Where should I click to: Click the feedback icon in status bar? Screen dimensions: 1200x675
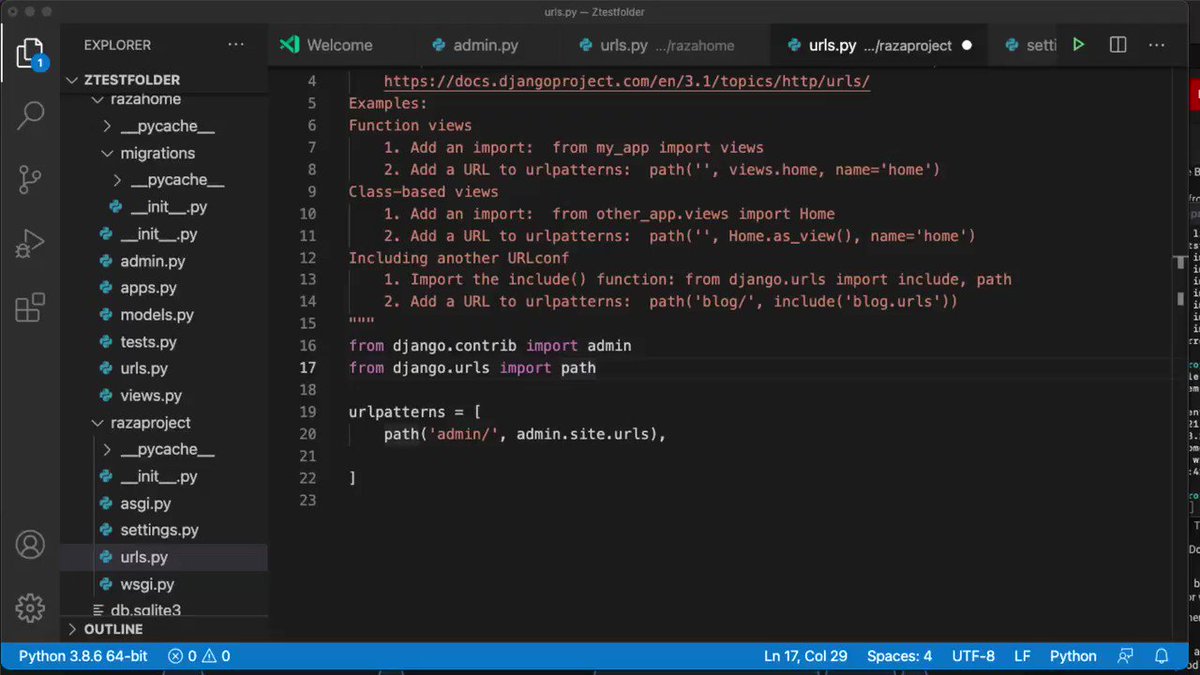click(1126, 656)
